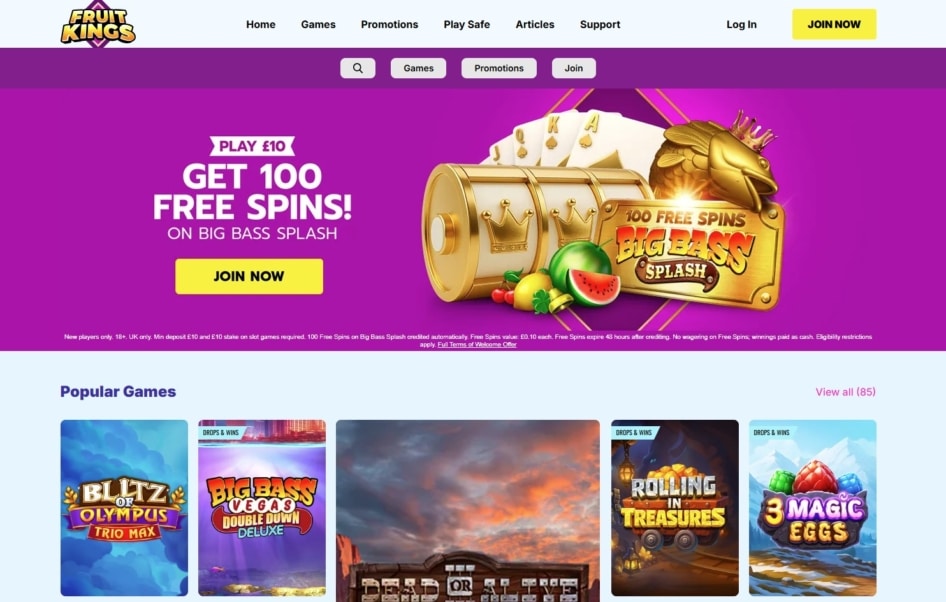Open Promotions in the top navigation

click(389, 24)
